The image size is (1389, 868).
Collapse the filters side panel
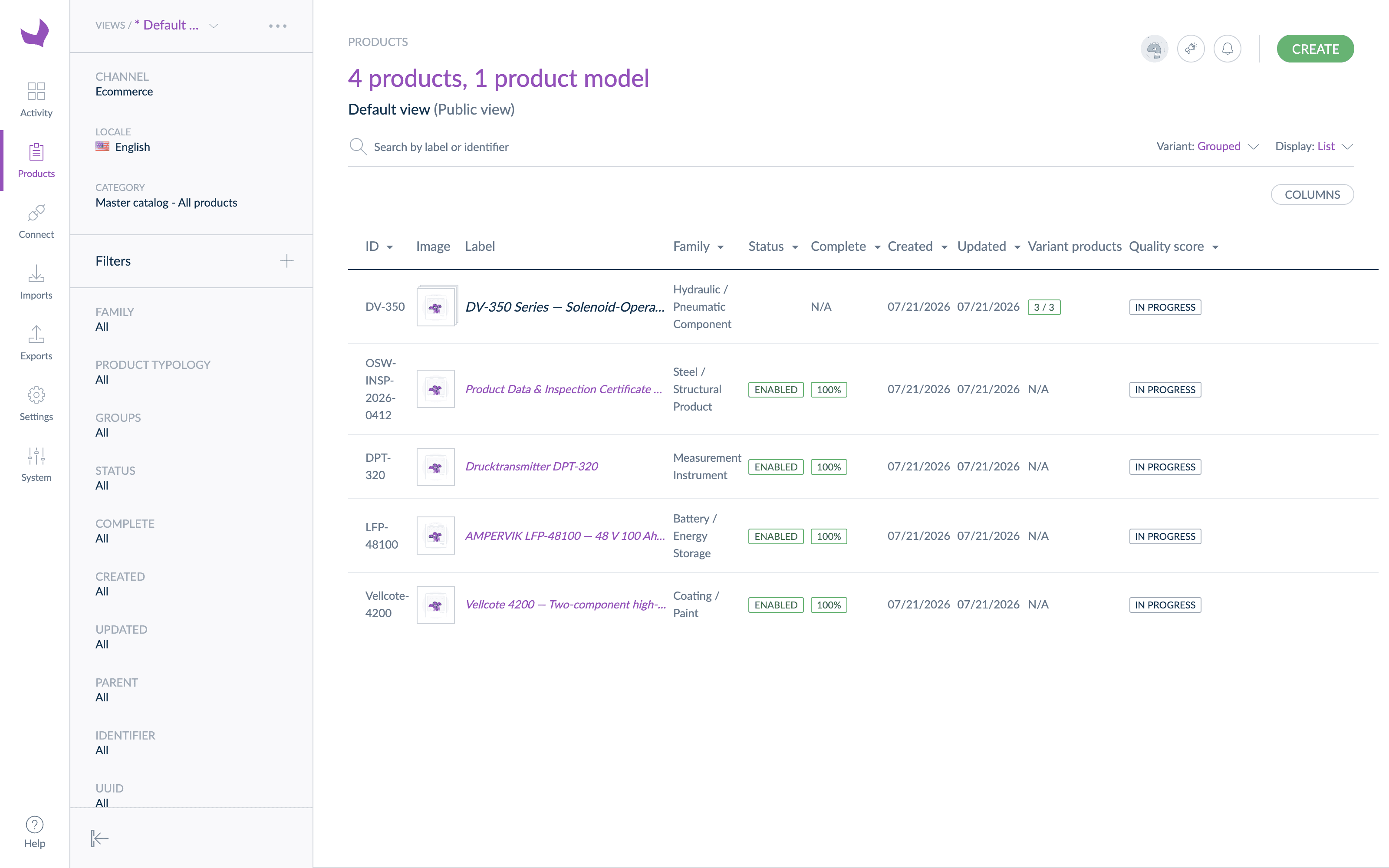99,838
